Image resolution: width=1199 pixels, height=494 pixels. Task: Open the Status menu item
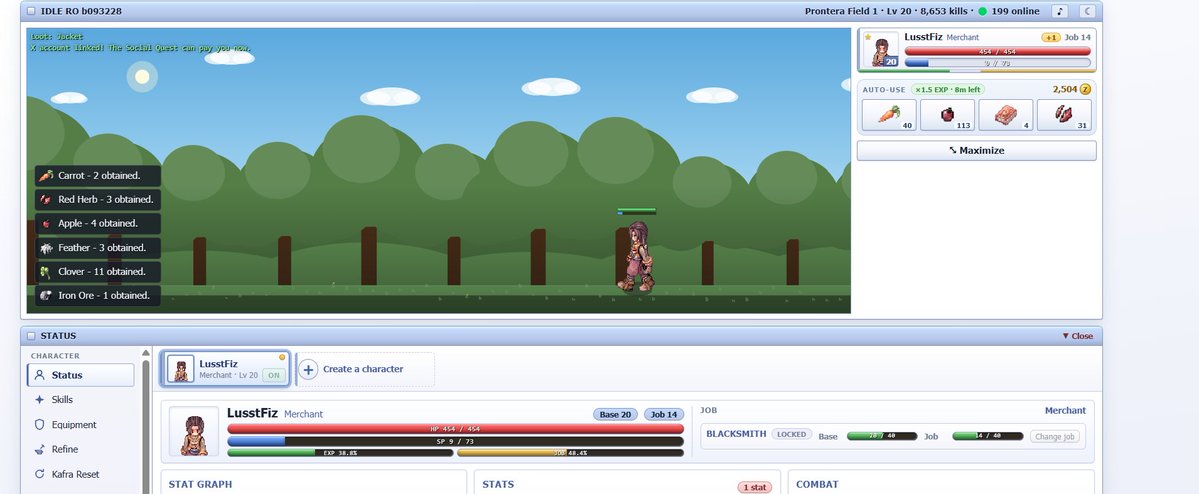coord(80,375)
